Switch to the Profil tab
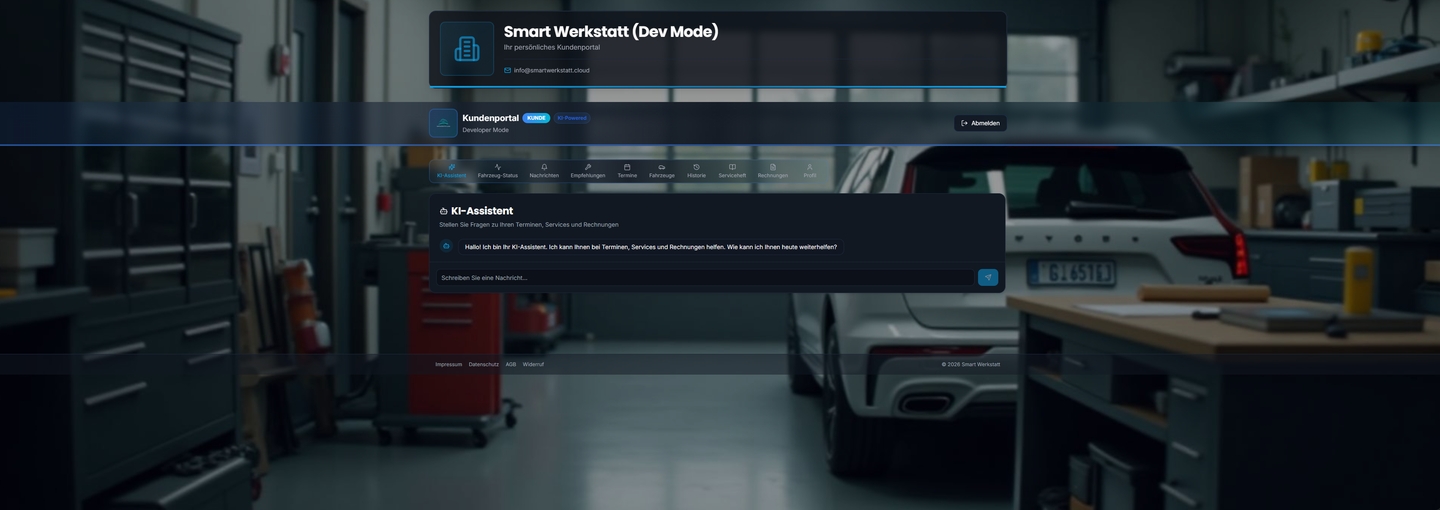 [x=810, y=171]
